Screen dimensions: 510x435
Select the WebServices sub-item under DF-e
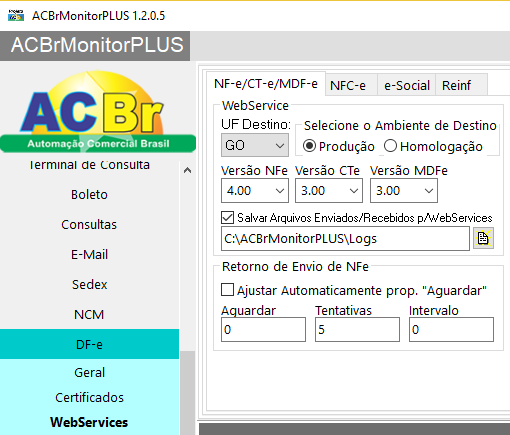click(89, 422)
